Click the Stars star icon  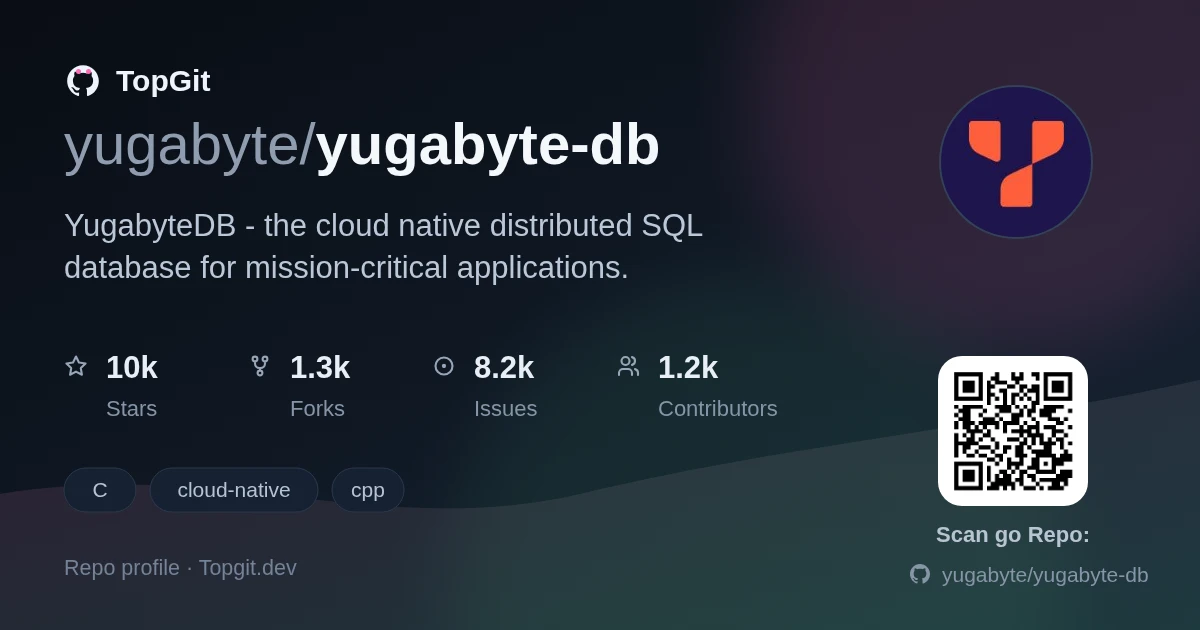coord(76,366)
